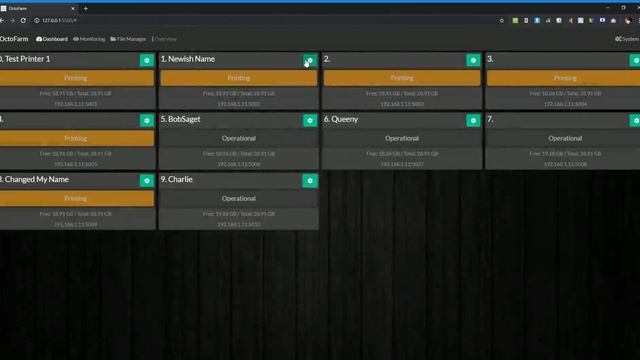Click the "1. Newish Name" title

pyautogui.click(x=188, y=59)
